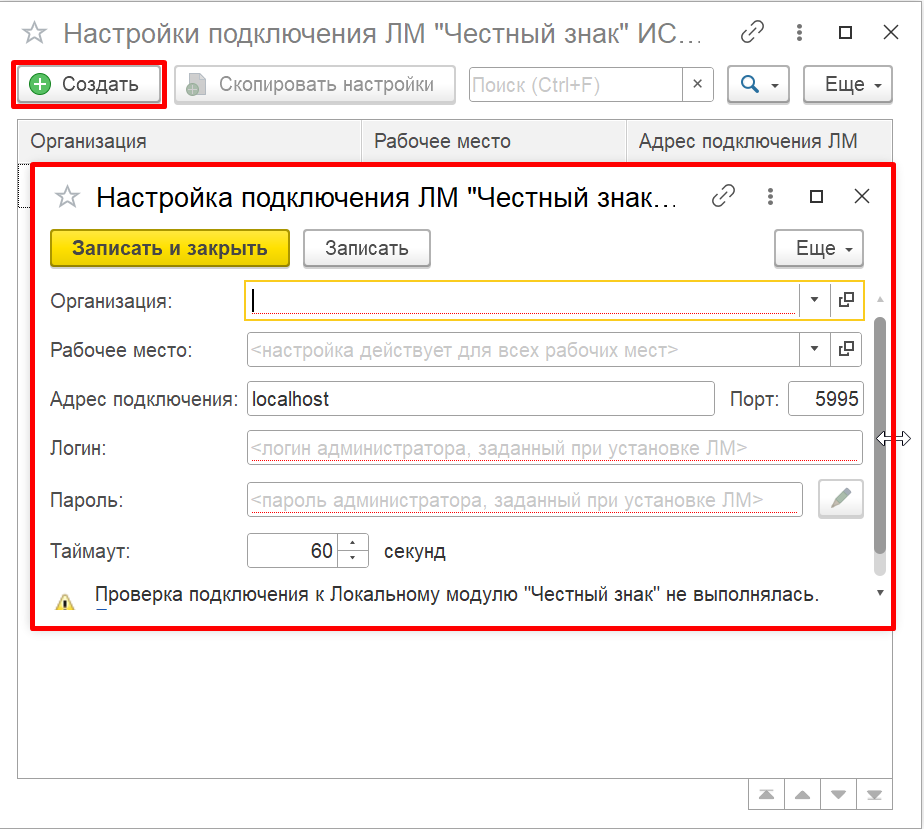Screen dimensions: 924x829
Task: Increase the Таймаут with up arrow
Action: [353, 542]
